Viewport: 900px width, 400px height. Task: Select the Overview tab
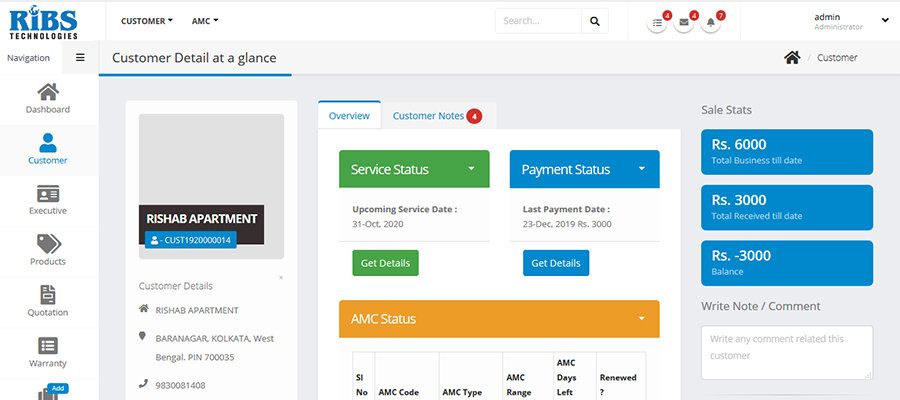[x=349, y=116]
